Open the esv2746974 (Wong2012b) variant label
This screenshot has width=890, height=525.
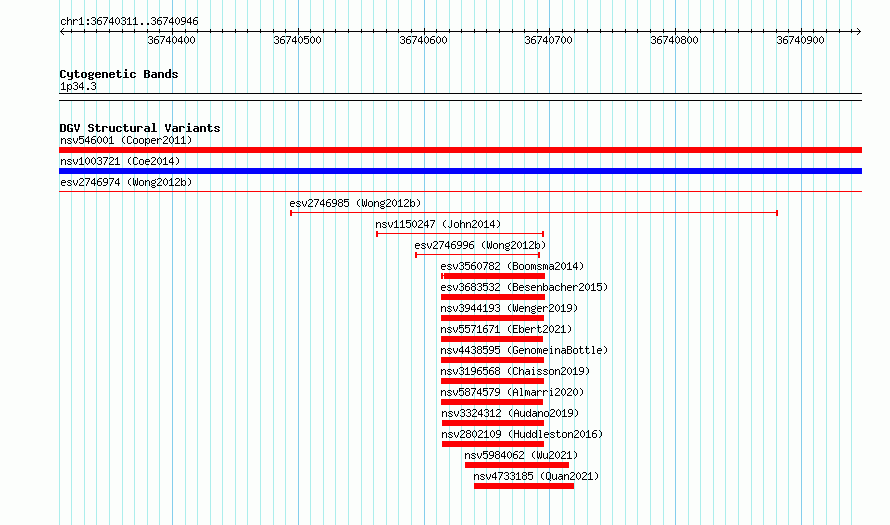click(x=126, y=182)
